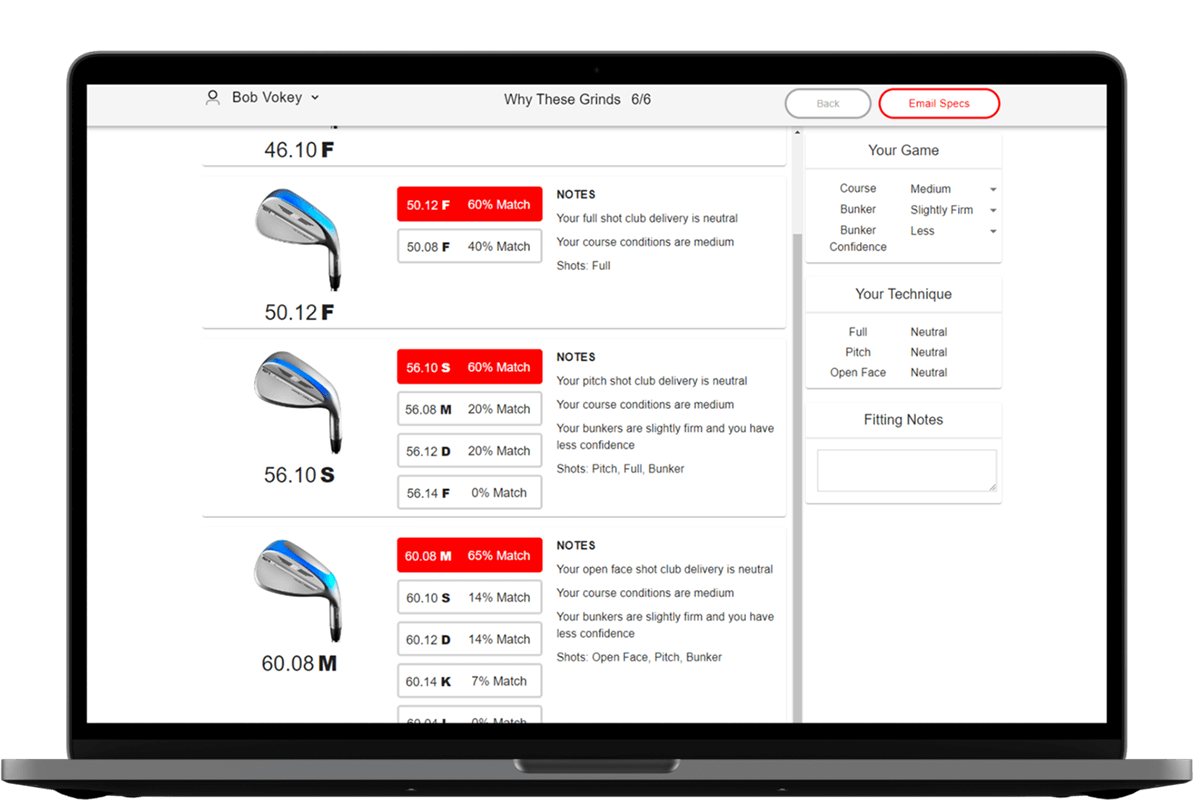Click the scrollbar up arrow

[x=797, y=132]
